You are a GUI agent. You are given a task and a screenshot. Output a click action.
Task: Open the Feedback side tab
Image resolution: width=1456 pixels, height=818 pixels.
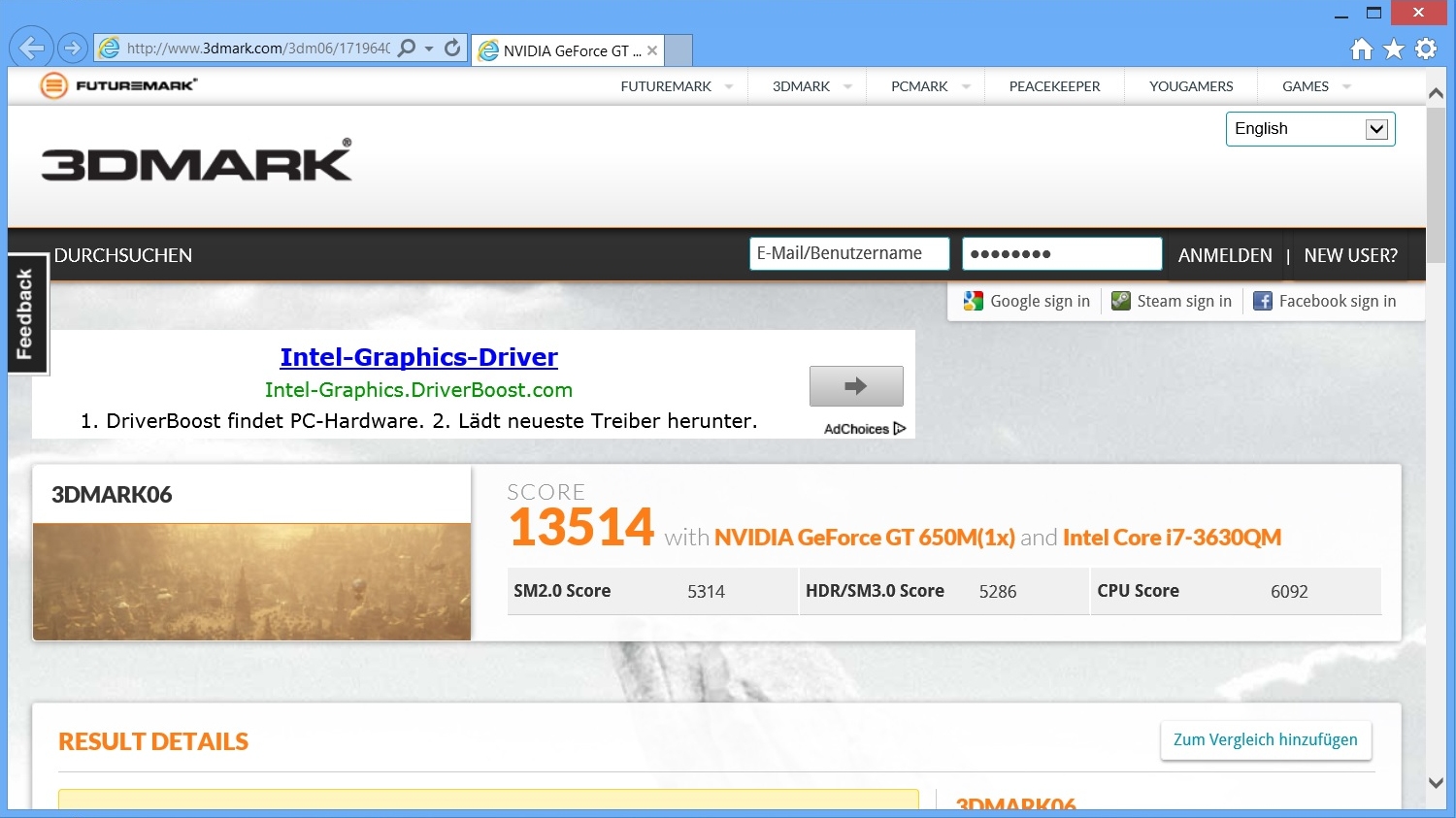(26, 313)
